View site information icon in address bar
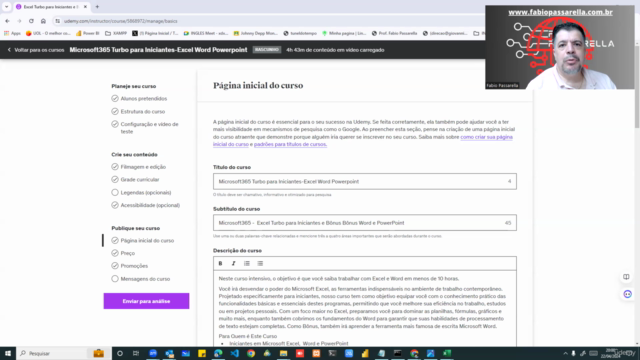Image resolution: width=640 pixels, height=360 pixels. (x=58, y=21)
